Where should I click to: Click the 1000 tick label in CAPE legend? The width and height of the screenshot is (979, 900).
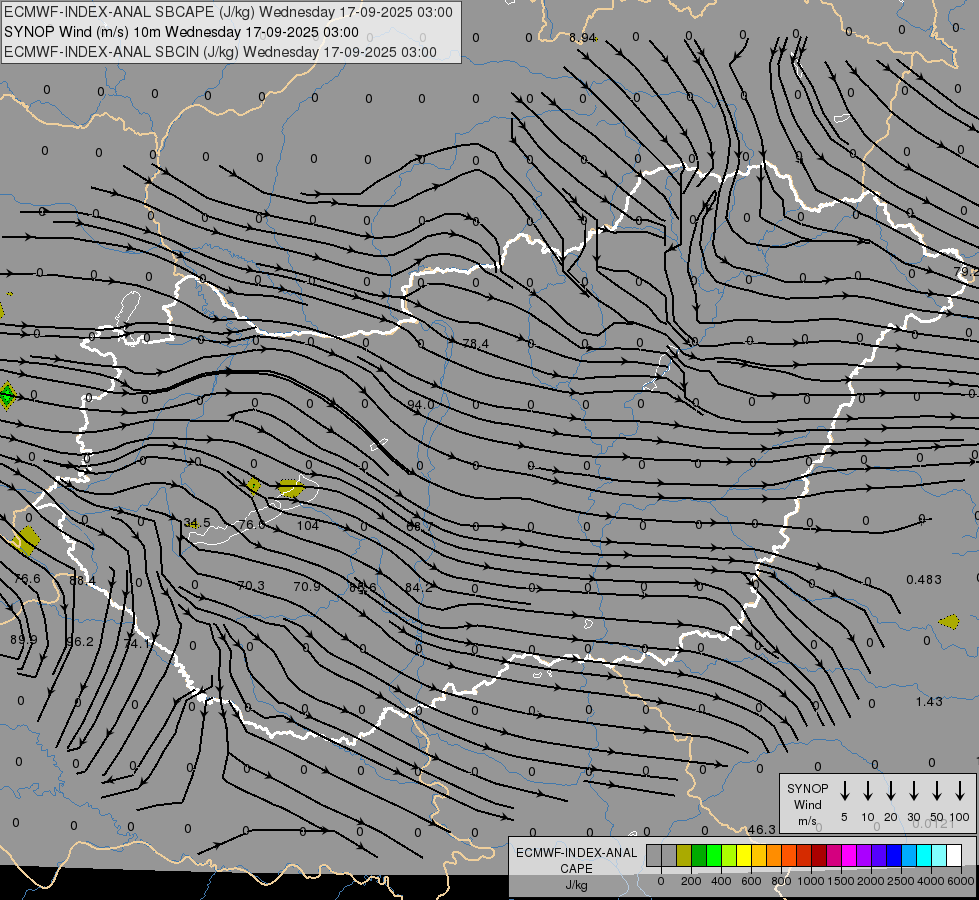click(811, 881)
